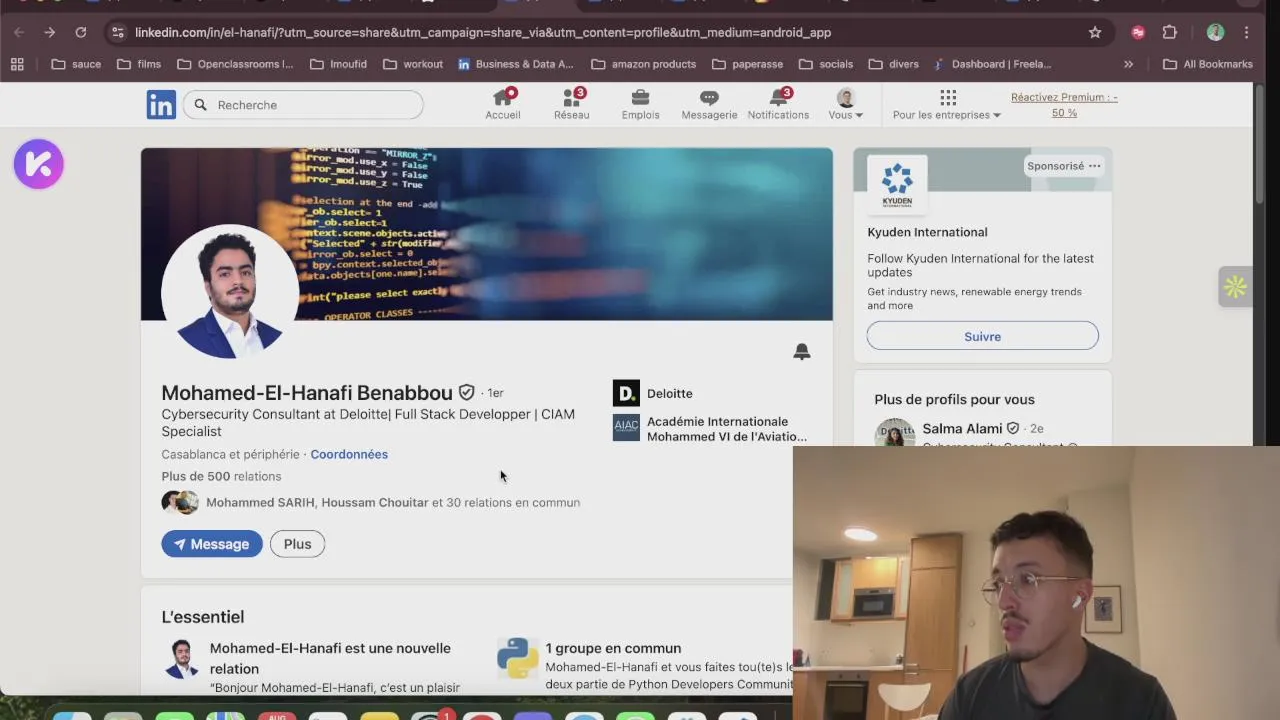Open nouvelle relation highlight
The height and width of the screenshot is (720, 1280).
coord(330,658)
